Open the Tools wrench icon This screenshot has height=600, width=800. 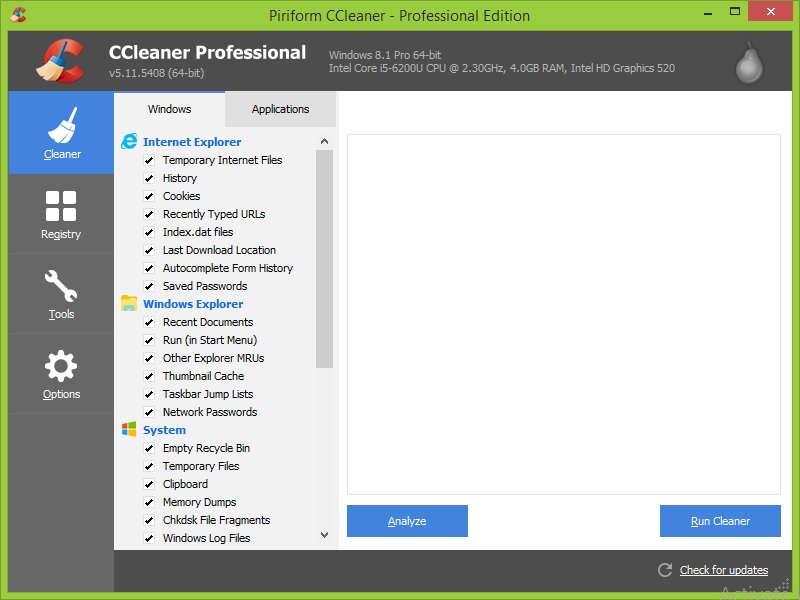(61, 286)
